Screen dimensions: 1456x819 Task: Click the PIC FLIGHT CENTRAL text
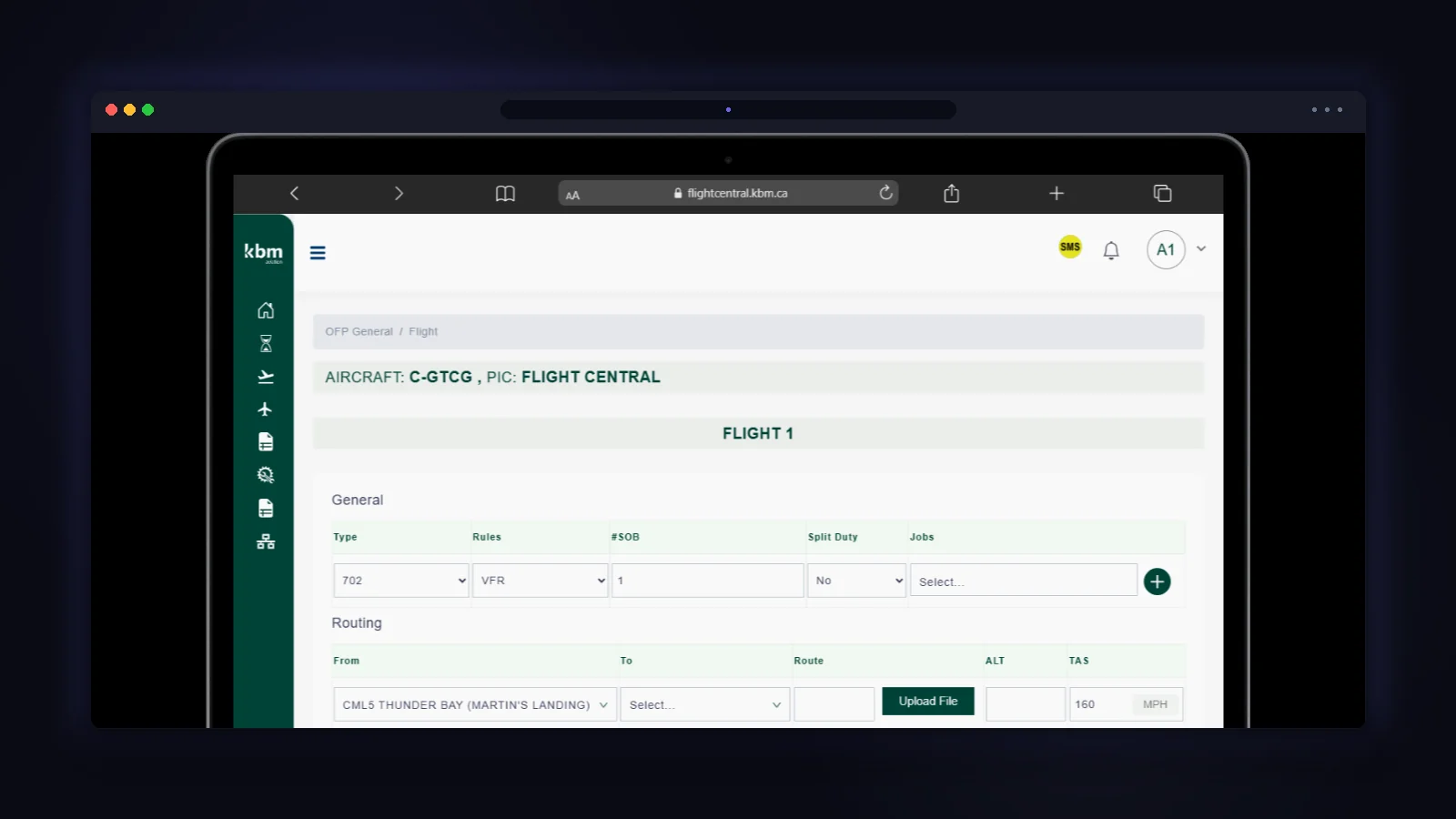(x=573, y=377)
